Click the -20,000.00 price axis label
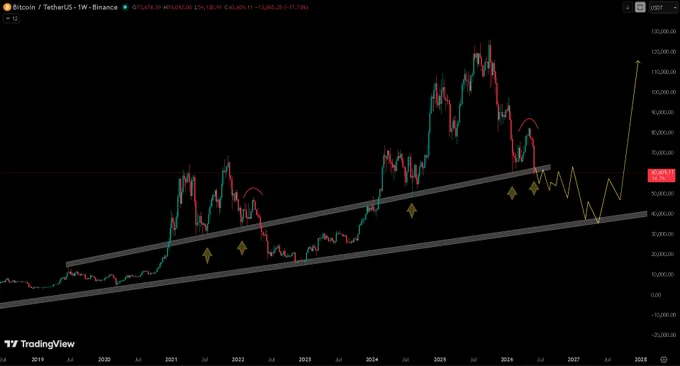 coord(663,335)
